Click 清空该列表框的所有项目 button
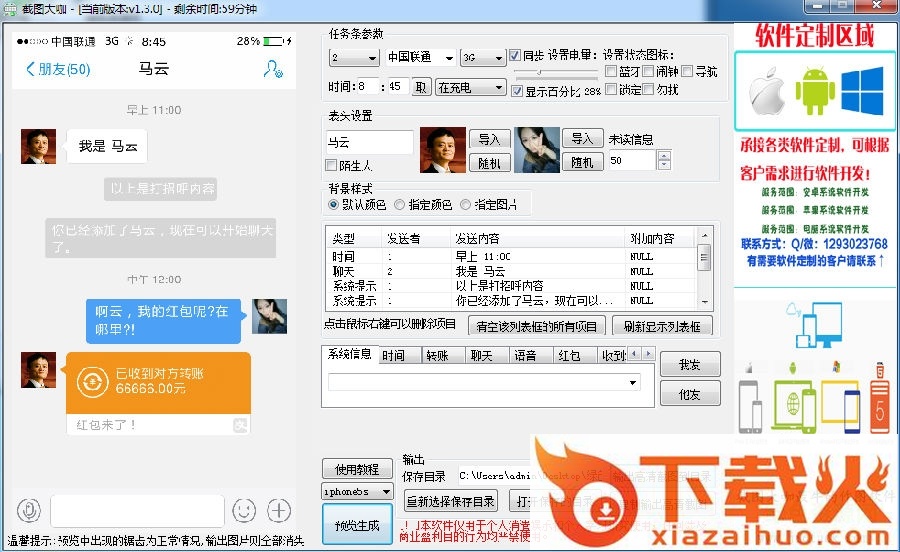Screen dimensions: 900x552 [x=537, y=326]
